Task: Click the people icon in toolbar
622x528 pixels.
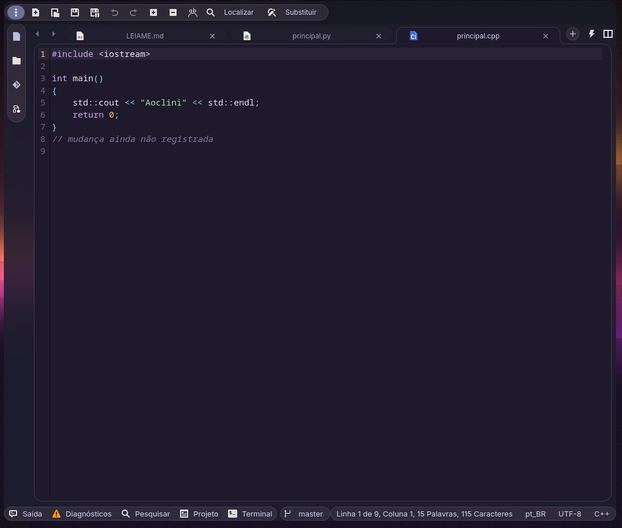Action: 192,12
